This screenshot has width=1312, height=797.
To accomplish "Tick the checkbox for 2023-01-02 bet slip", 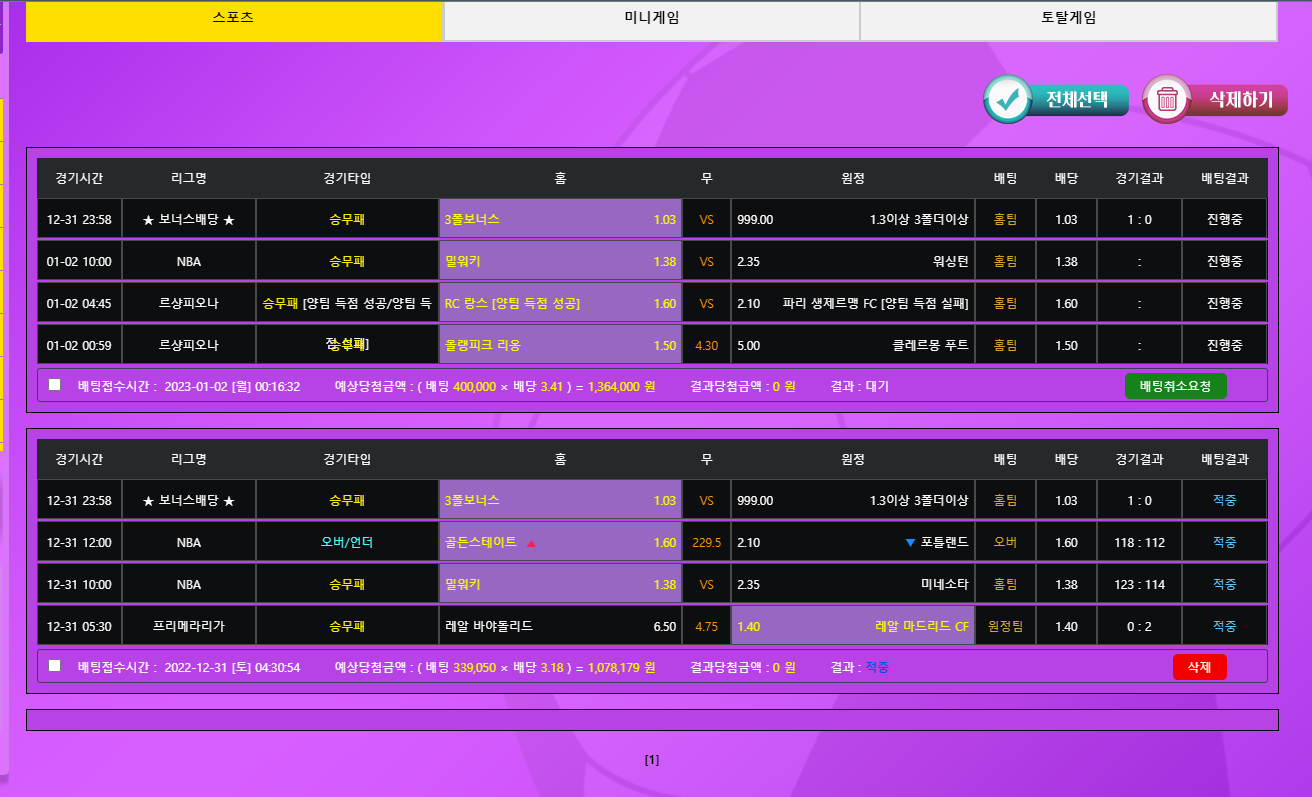I will point(55,385).
